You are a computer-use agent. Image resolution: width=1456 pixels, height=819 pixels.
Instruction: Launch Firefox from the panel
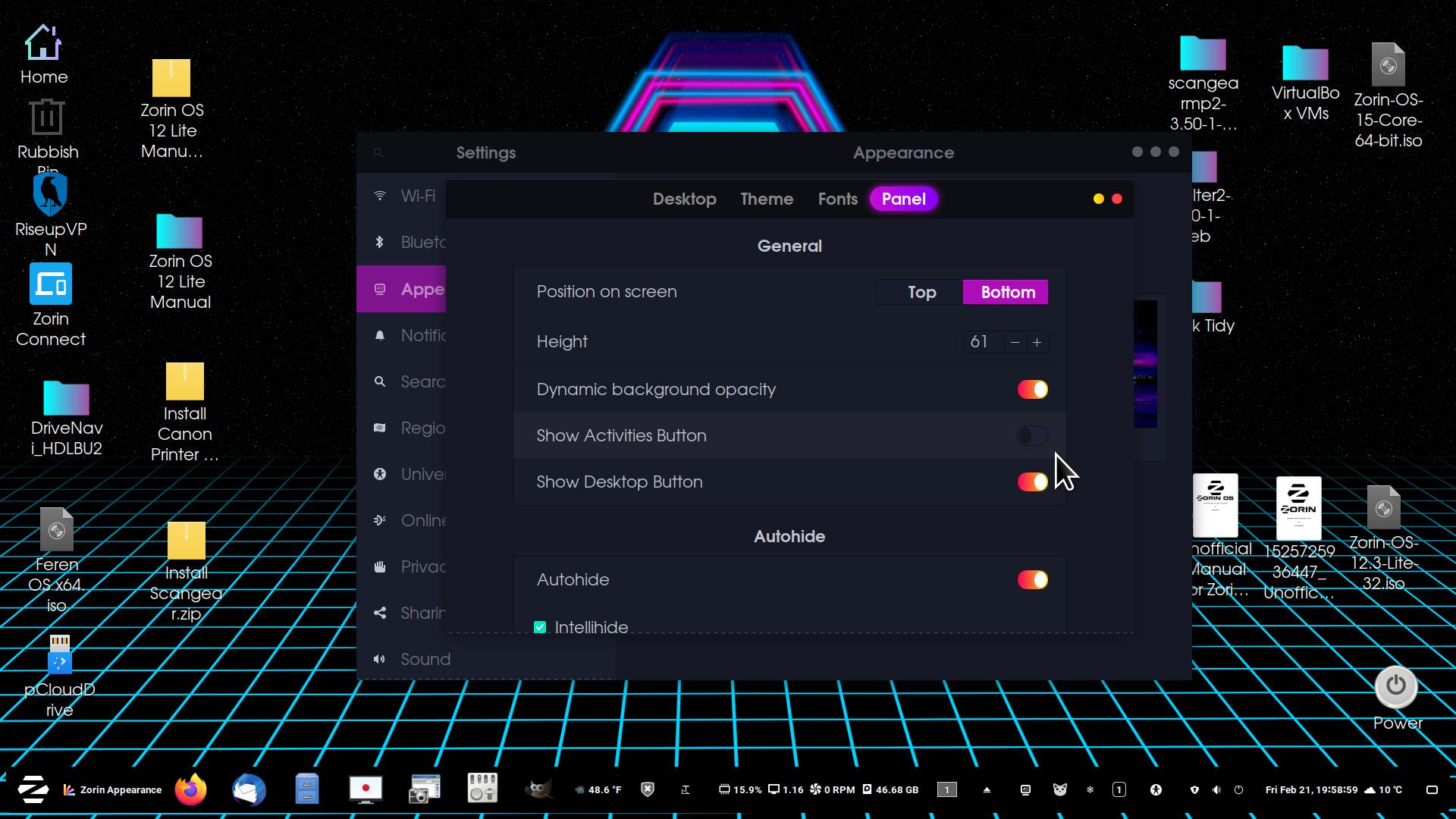[x=190, y=789]
